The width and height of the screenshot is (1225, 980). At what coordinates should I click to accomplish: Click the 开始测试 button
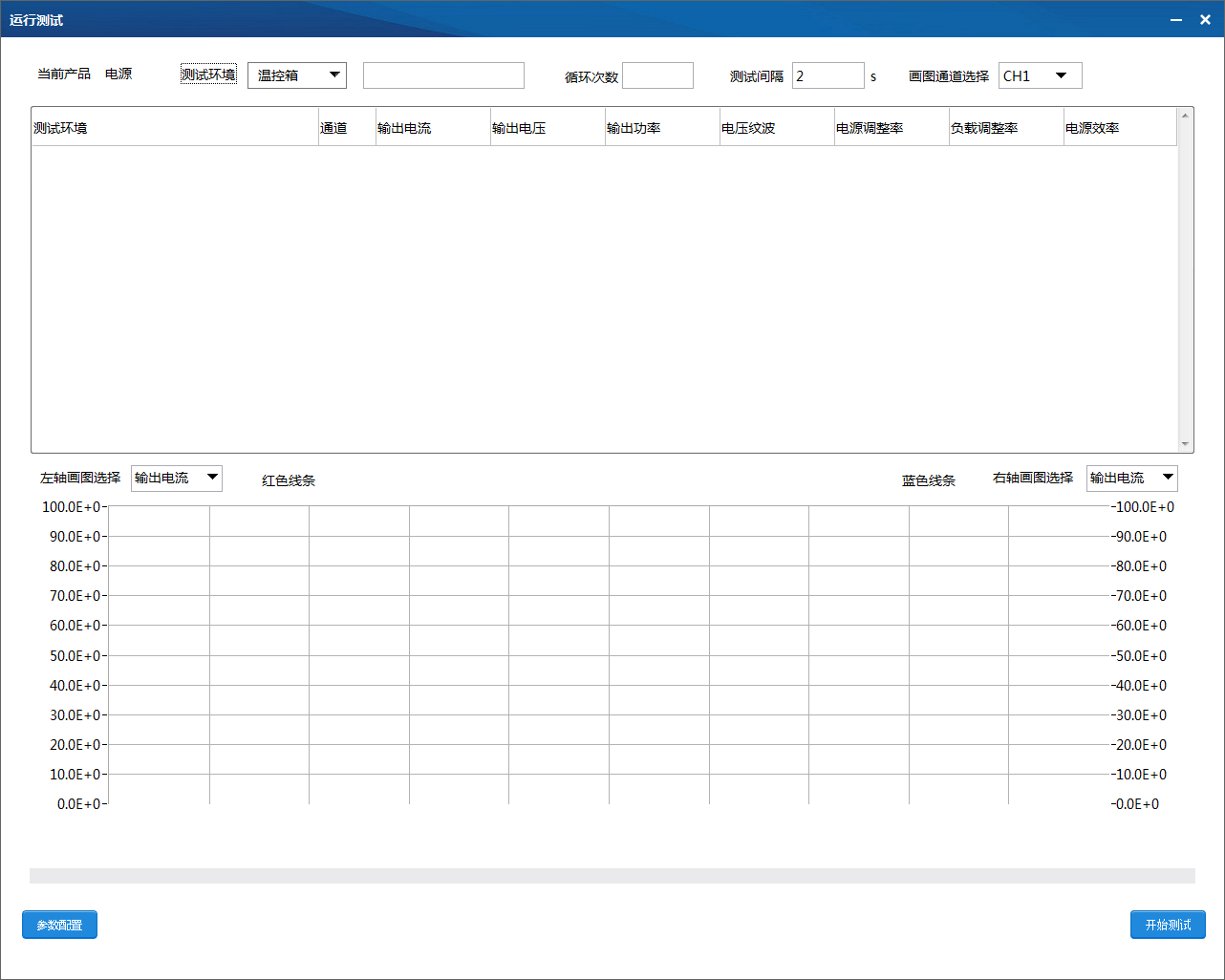(1168, 925)
